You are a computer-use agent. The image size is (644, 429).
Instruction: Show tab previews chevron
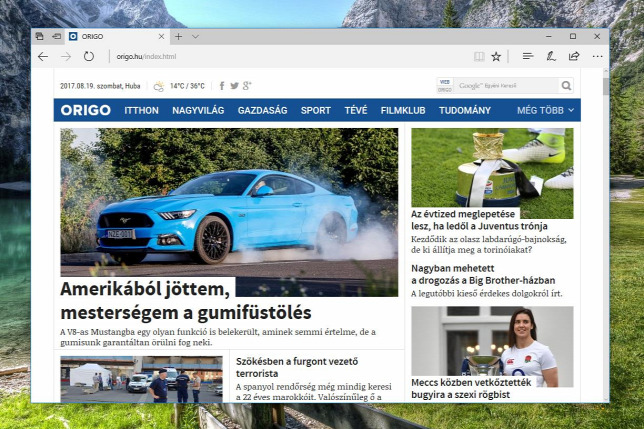(x=196, y=37)
